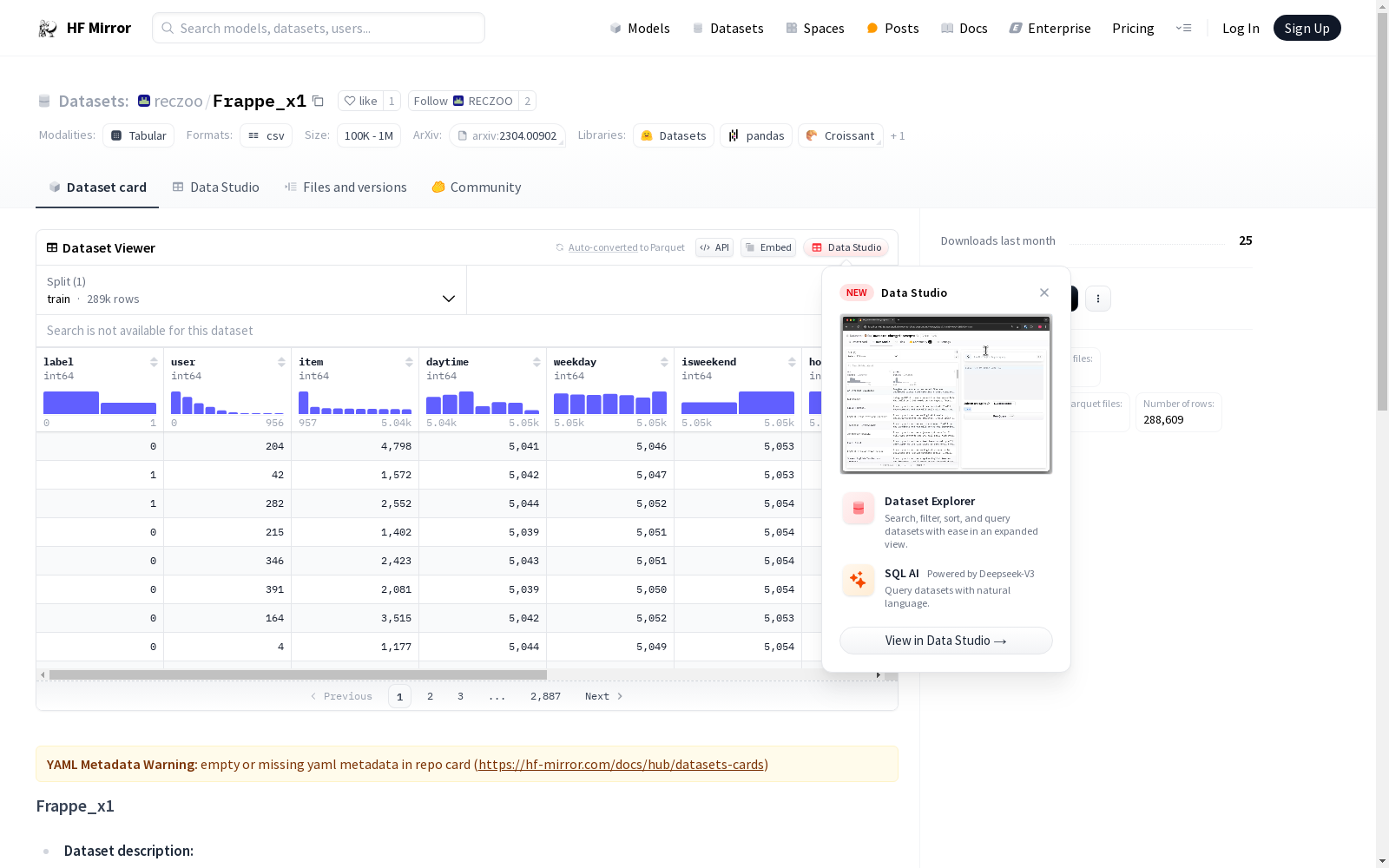Image resolution: width=1389 pixels, height=868 pixels.
Task: Sort the daytime column
Action: [537, 362]
